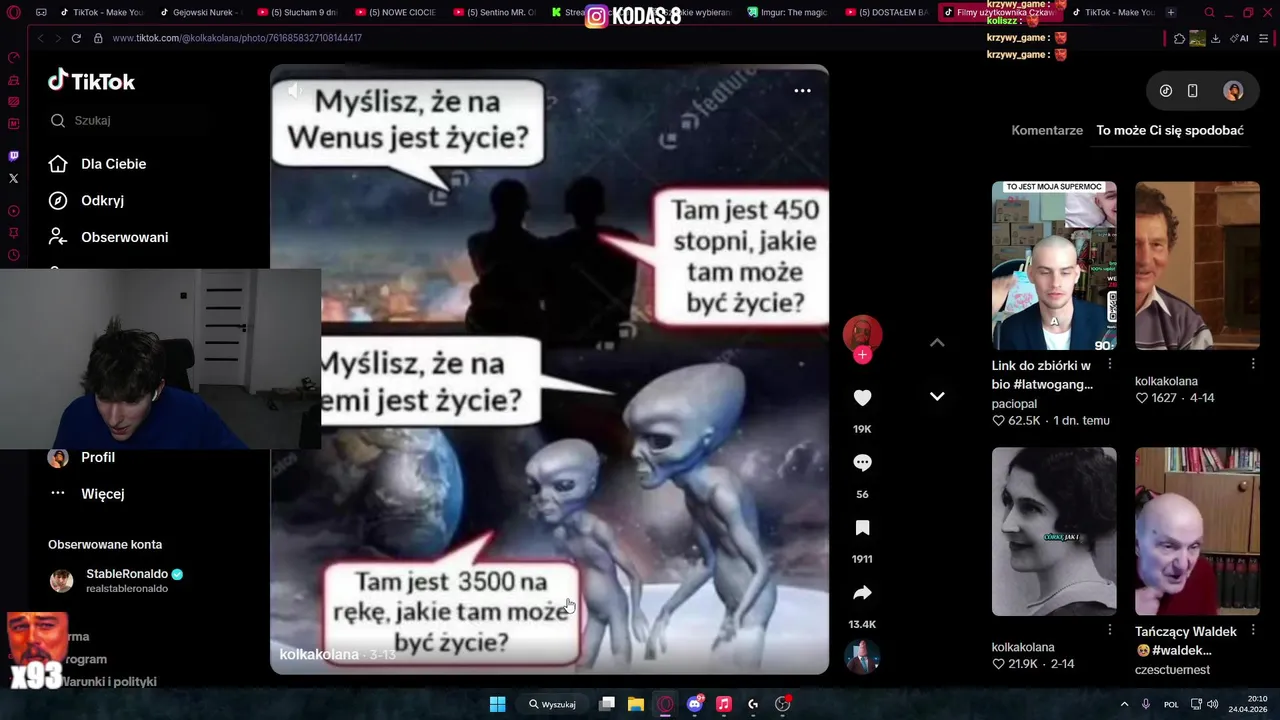Open a new browser tab with plus
The image size is (1280, 720).
click(x=1171, y=13)
